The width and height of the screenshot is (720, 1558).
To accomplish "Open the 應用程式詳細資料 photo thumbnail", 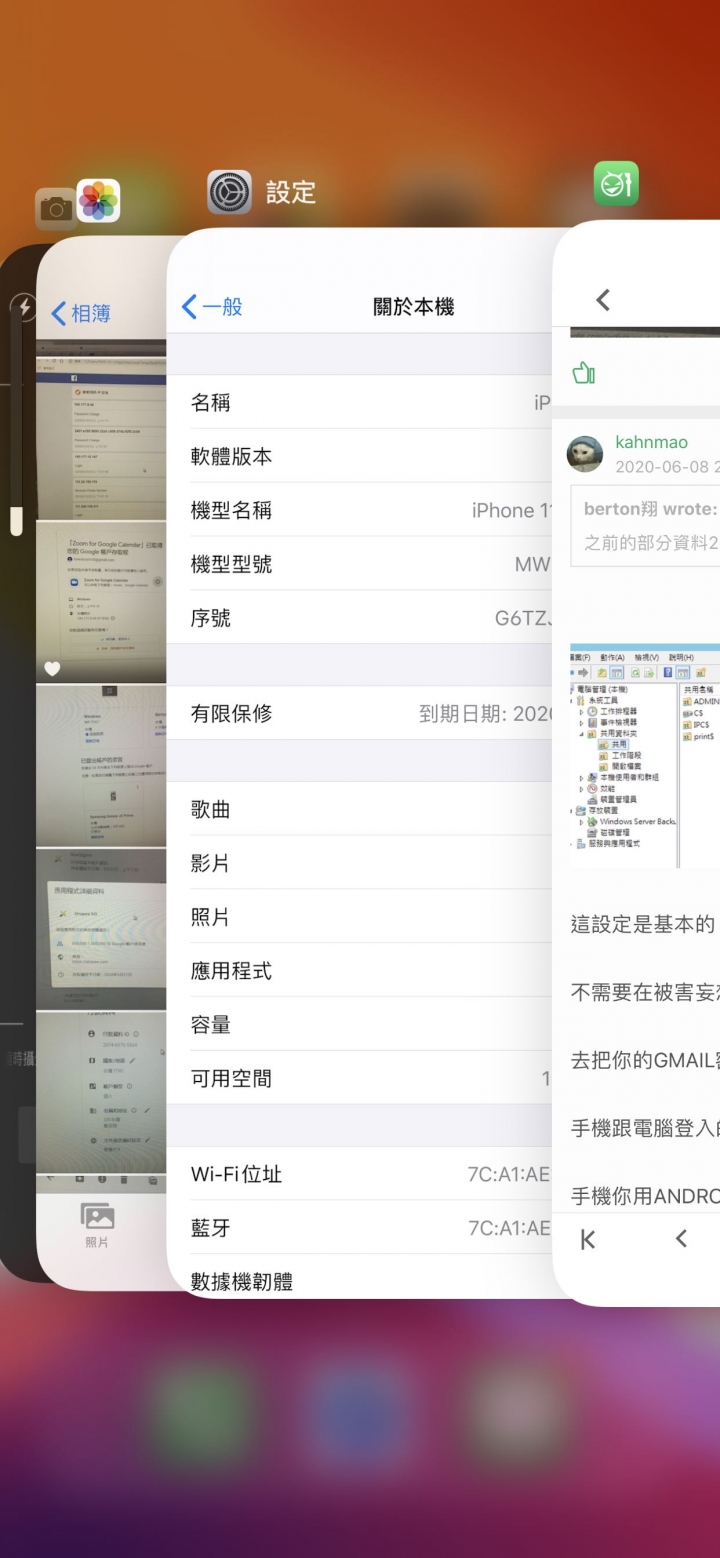I will coord(101,929).
